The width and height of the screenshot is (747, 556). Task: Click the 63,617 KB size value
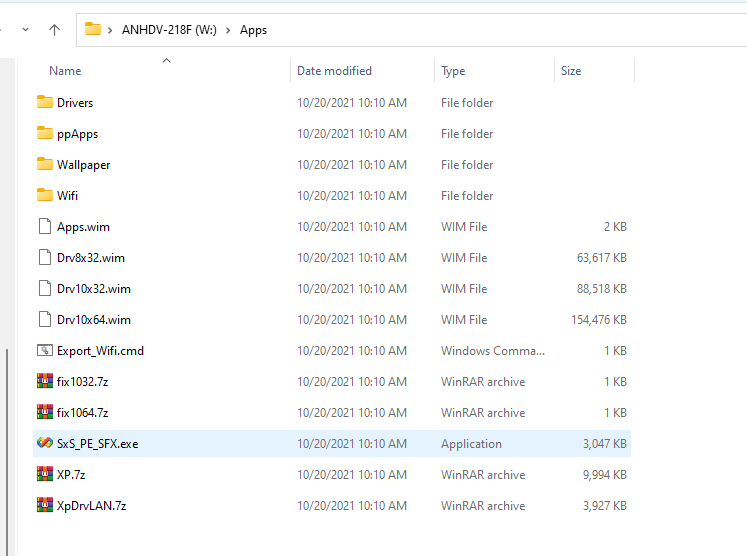[x=602, y=258]
